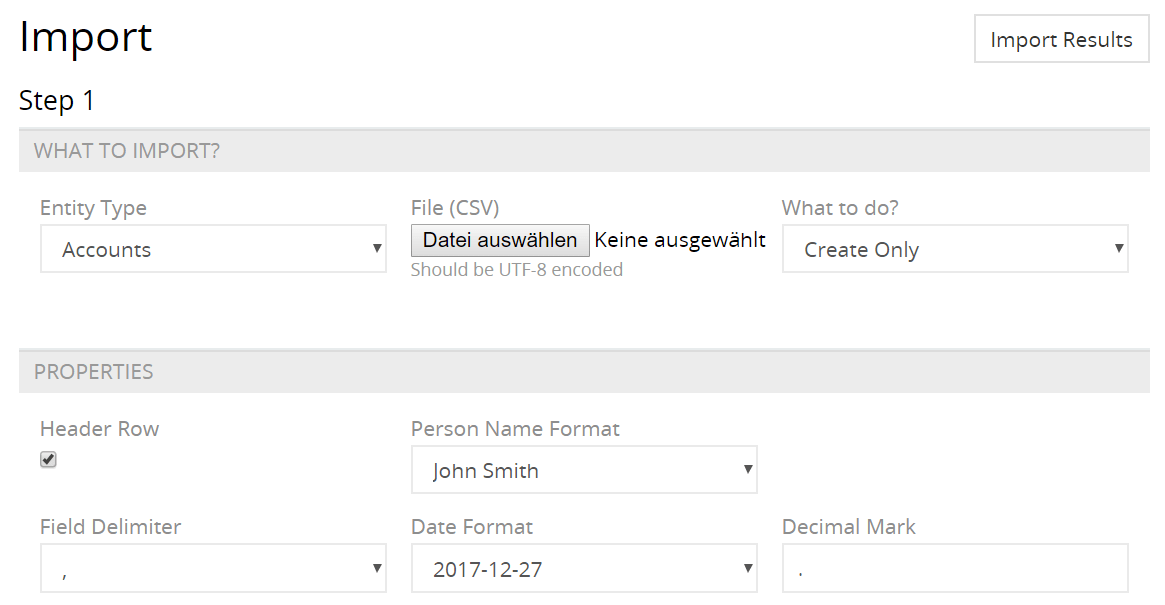Uncheck the Header Row checkbox
Image resolution: width=1165 pixels, height=605 pixels.
click(x=48, y=460)
